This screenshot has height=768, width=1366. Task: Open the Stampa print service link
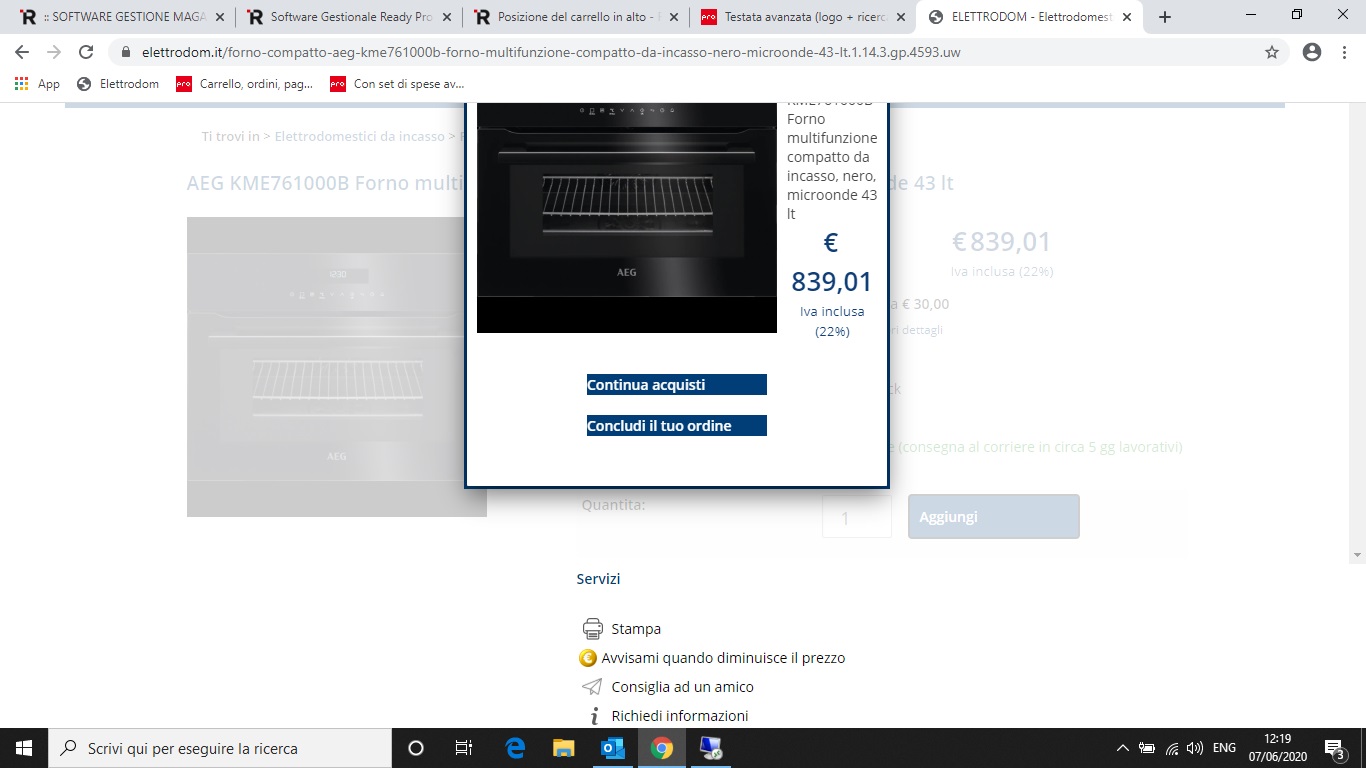pyautogui.click(x=636, y=629)
